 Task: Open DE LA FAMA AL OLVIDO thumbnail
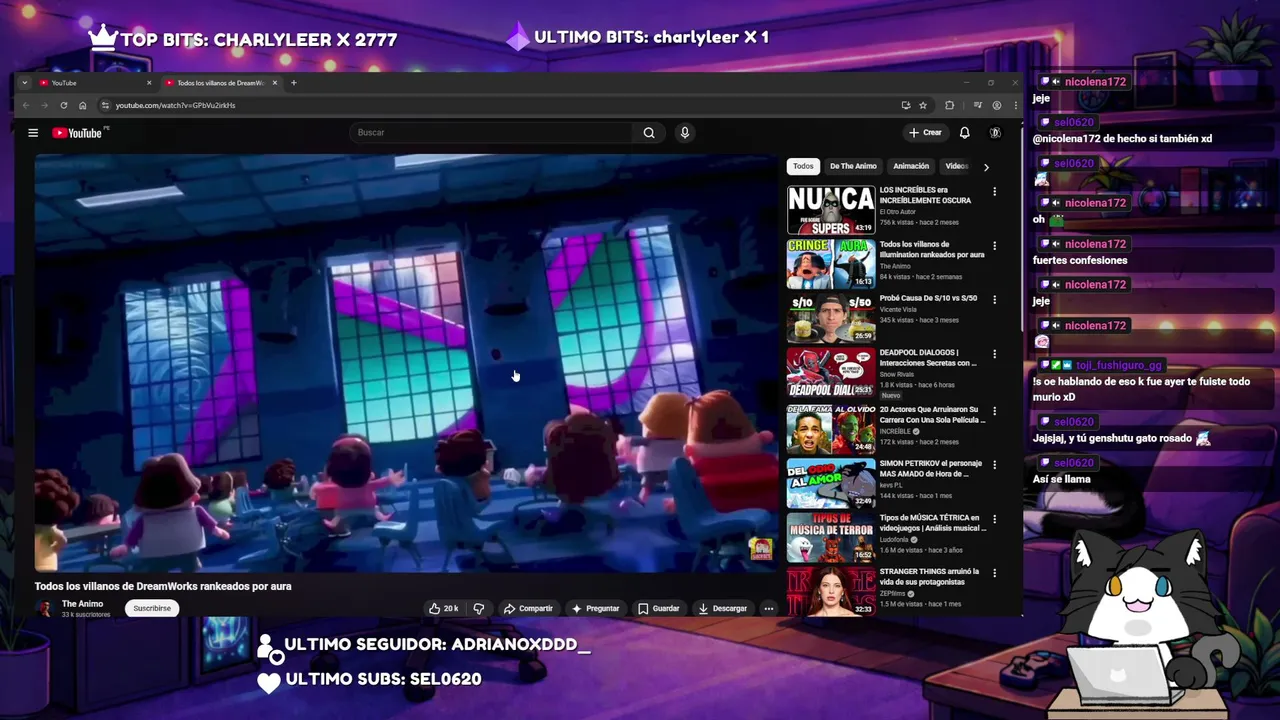(831, 429)
